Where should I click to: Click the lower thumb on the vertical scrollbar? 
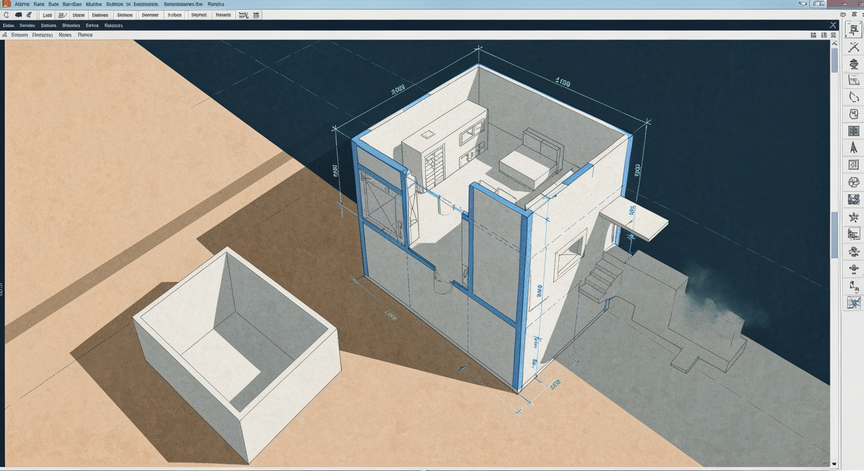(834, 235)
